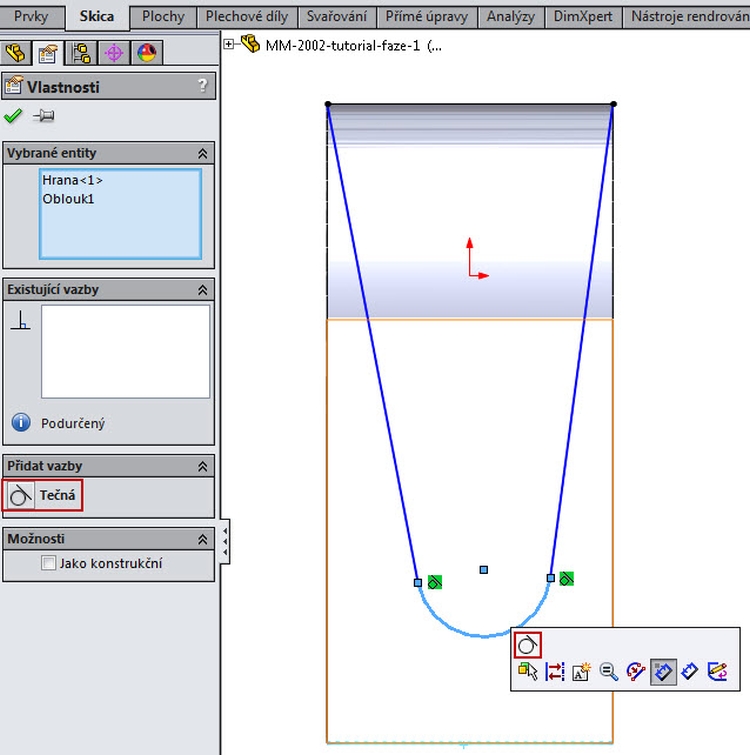The width and height of the screenshot is (750, 755).
Task: Click Zoom to Selection magnifier icon
Action: 608,672
